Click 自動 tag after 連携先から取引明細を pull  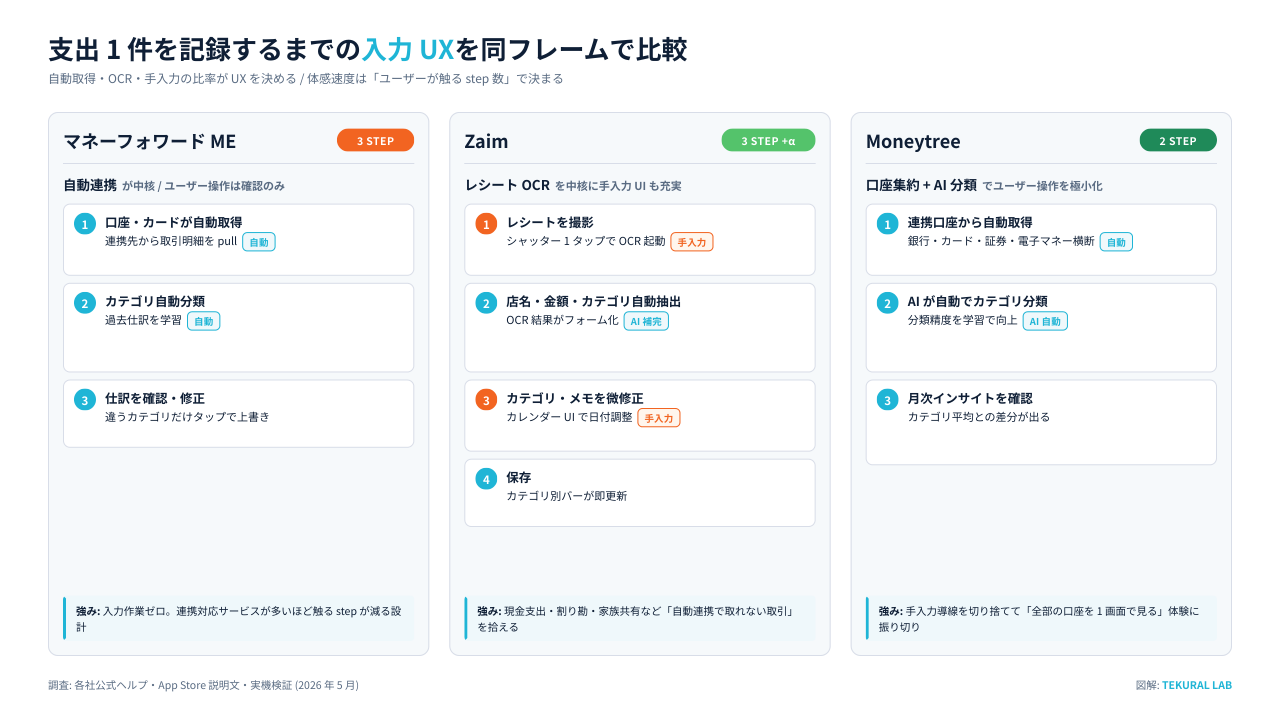click(x=259, y=242)
